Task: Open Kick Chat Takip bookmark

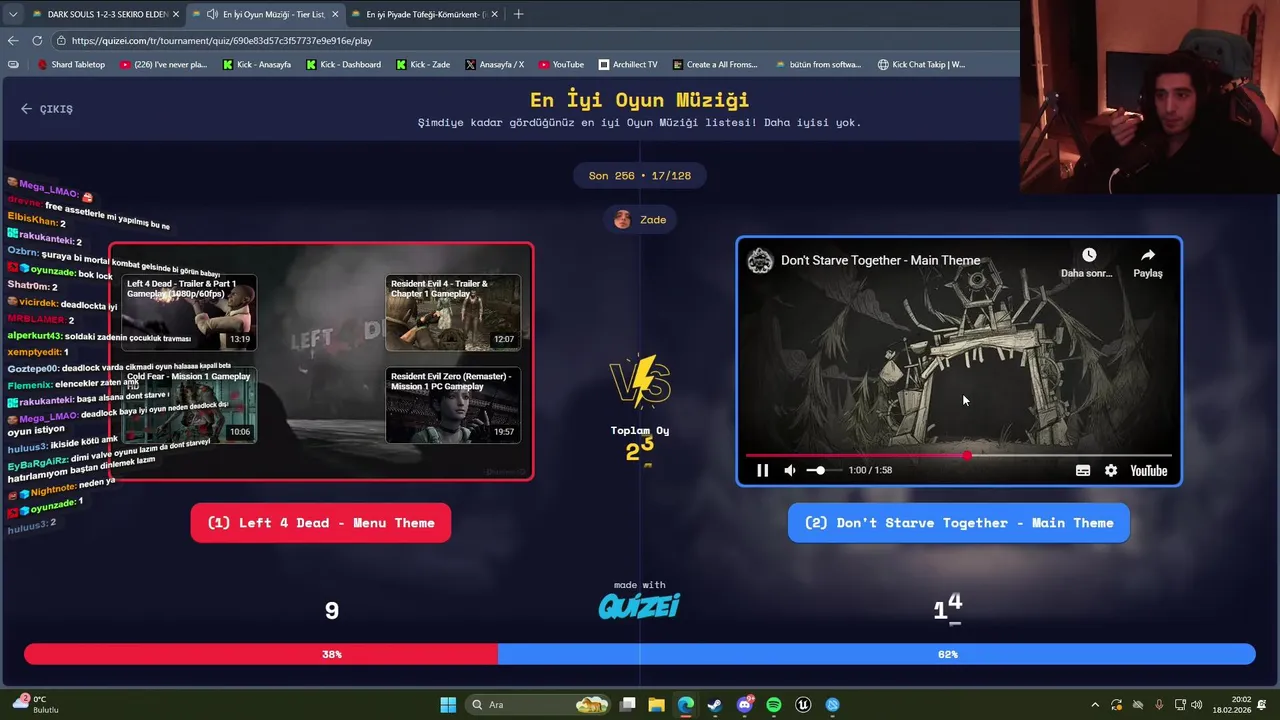Action: (x=922, y=64)
